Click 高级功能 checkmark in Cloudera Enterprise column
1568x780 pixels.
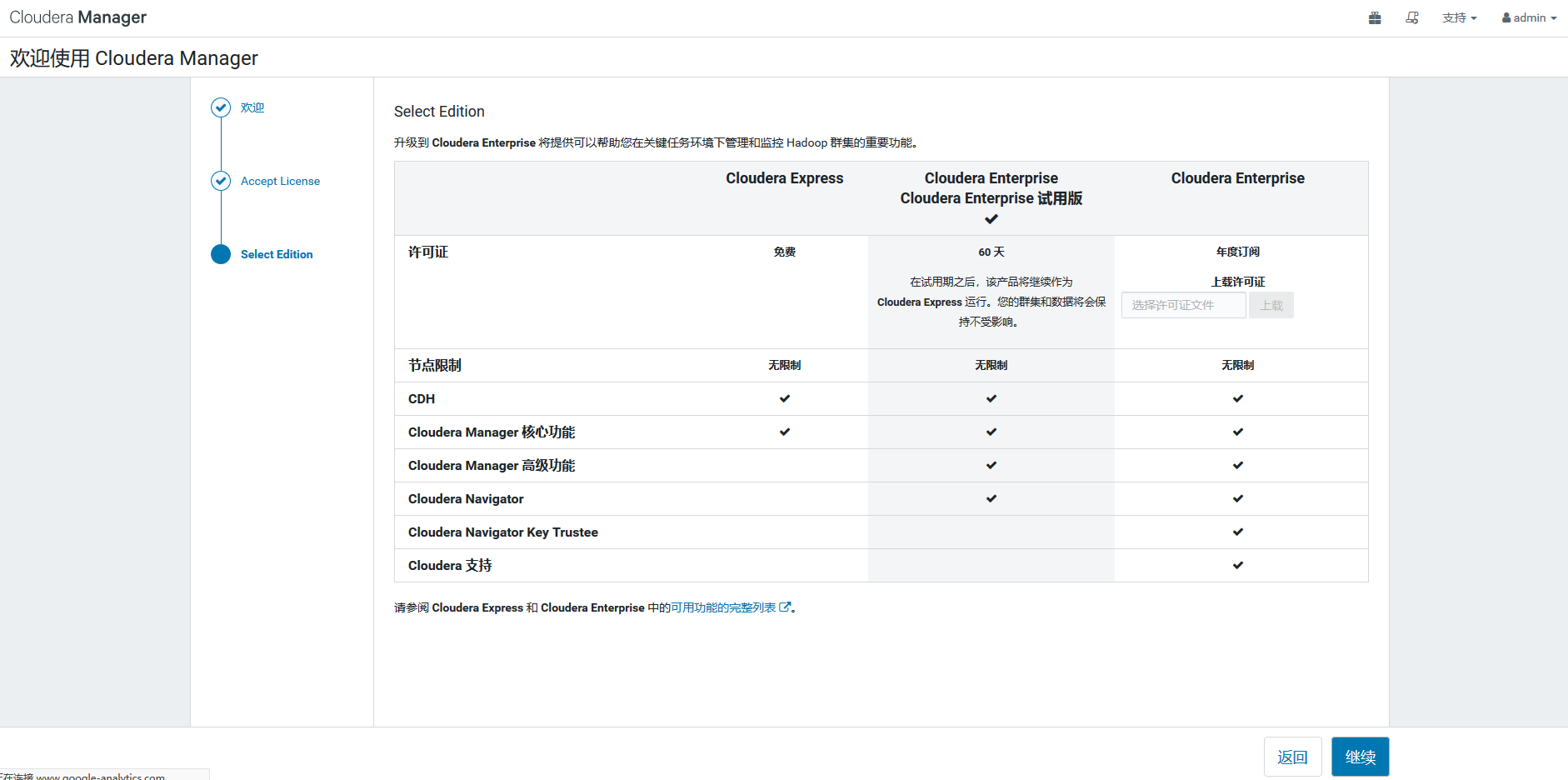1238,465
